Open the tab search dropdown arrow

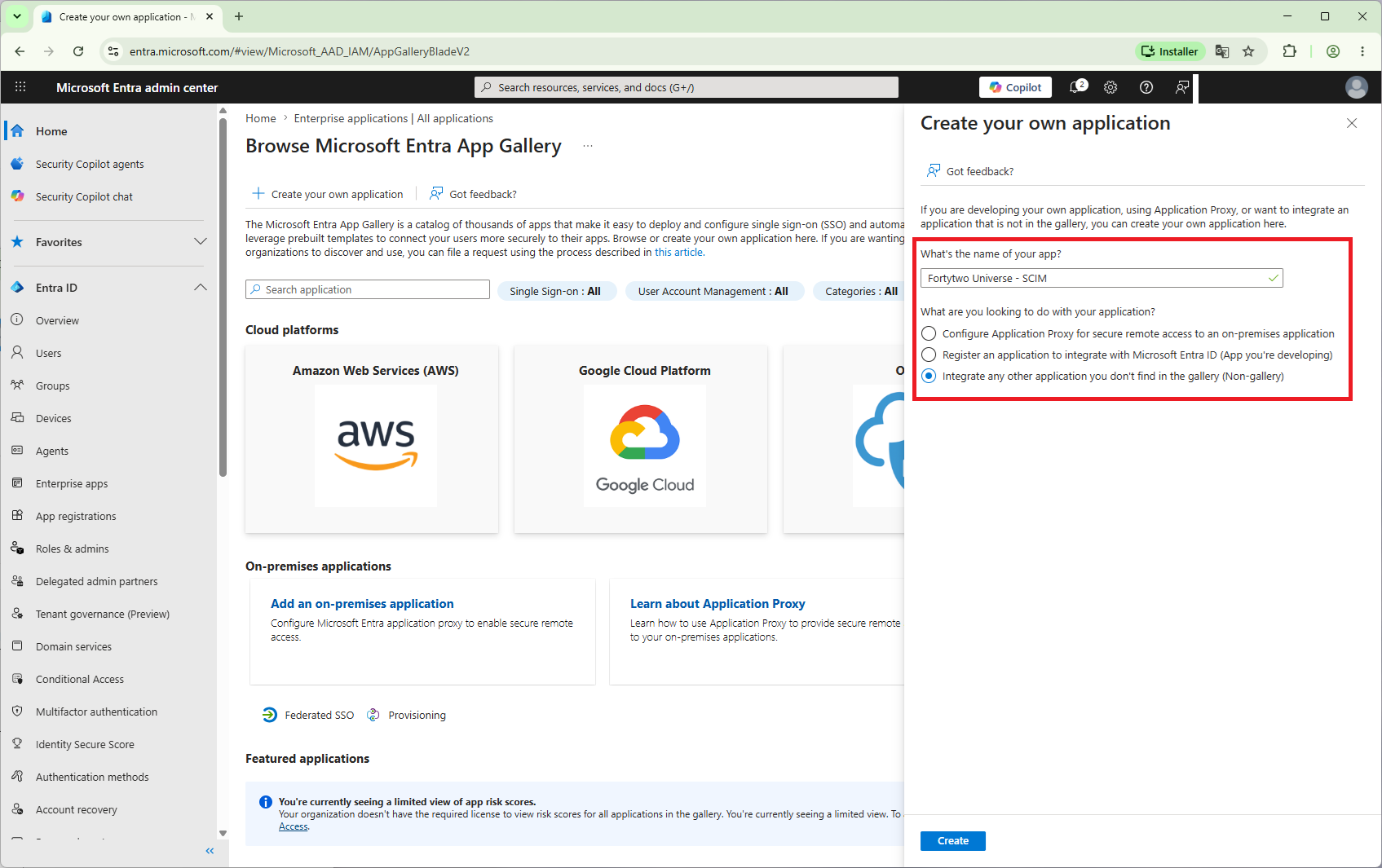pos(17,16)
